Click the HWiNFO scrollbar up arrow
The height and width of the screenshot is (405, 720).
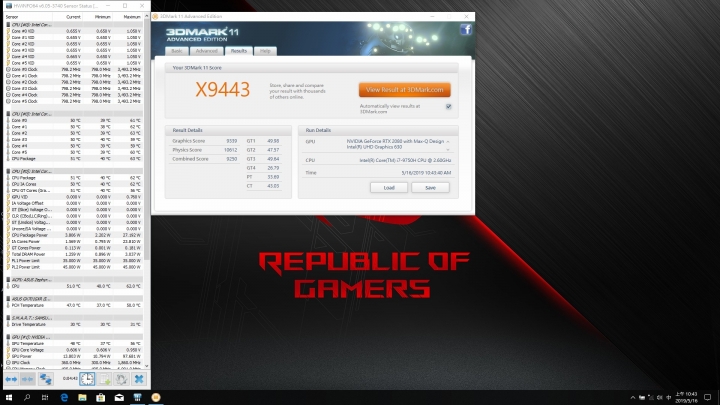(147, 17)
